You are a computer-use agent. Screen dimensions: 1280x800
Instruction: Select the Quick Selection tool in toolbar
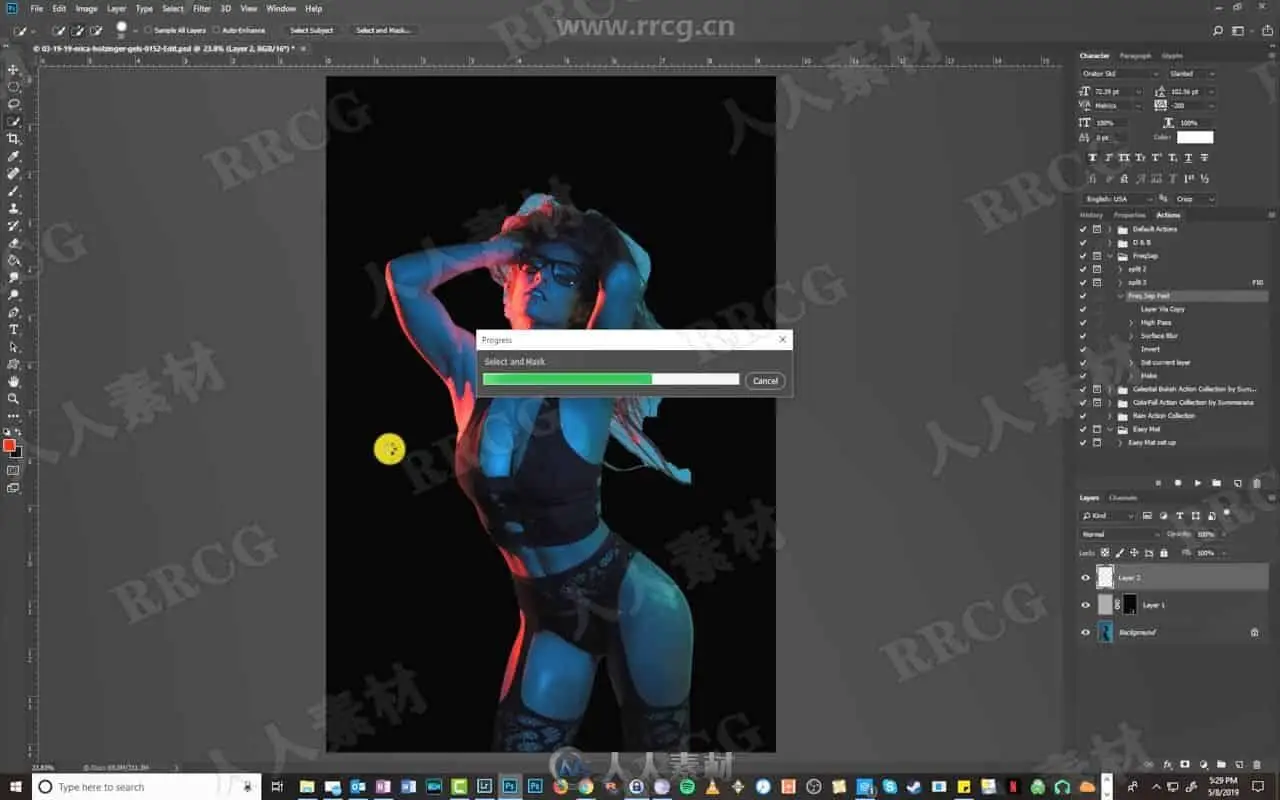click(x=14, y=121)
